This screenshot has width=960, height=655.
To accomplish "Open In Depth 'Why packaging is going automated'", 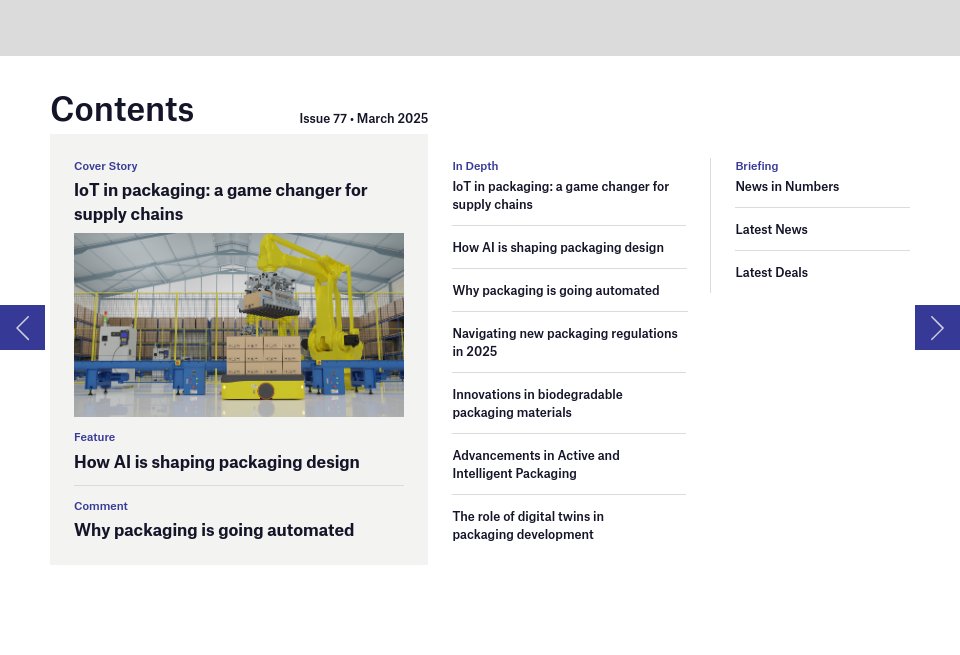I will click(555, 290).
